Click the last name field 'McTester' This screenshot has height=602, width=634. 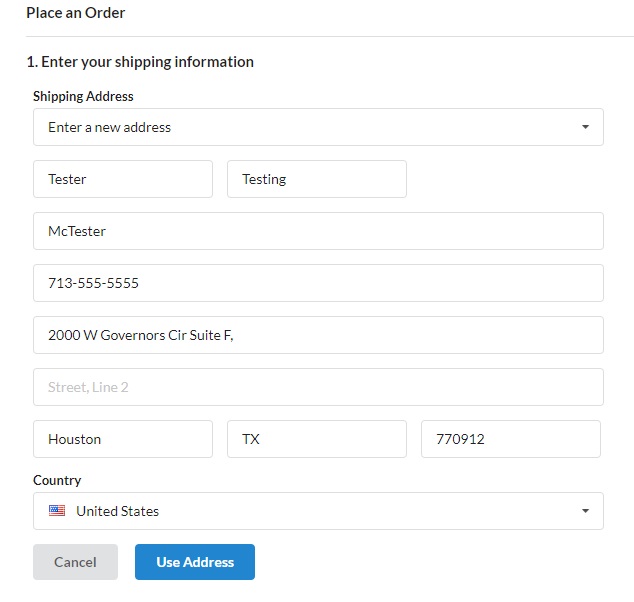coord(317,231)
